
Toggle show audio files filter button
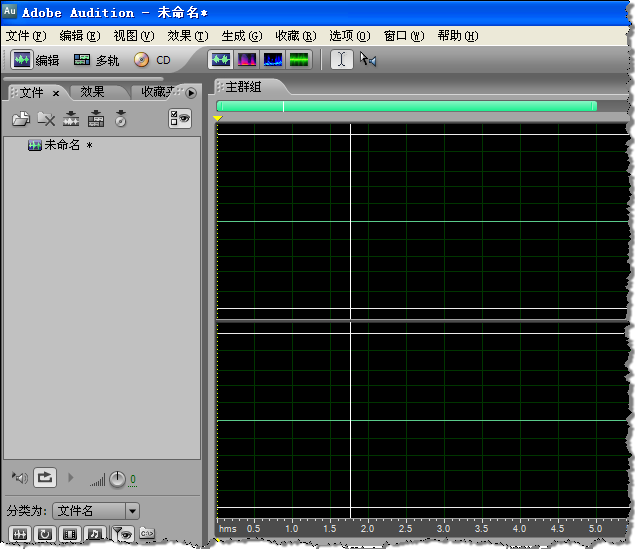click(x=20, y=534)
